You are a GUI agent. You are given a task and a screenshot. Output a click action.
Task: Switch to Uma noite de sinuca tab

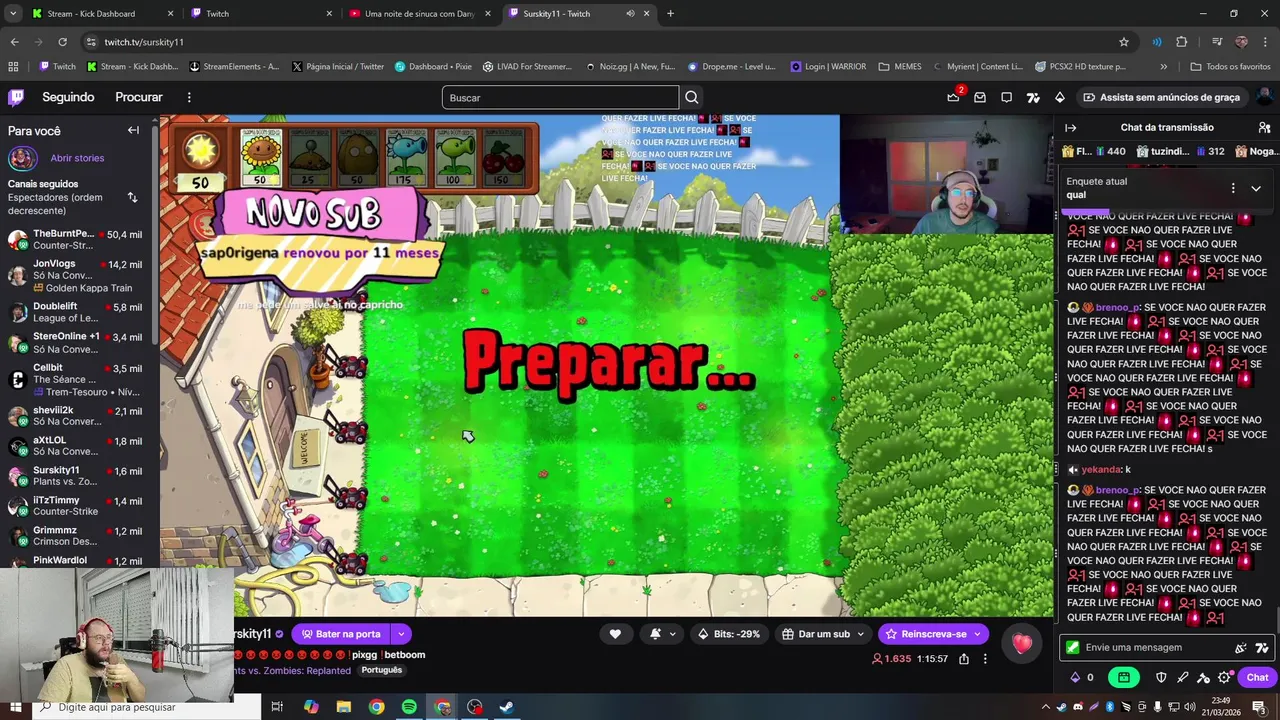click(x=421, y=14)
